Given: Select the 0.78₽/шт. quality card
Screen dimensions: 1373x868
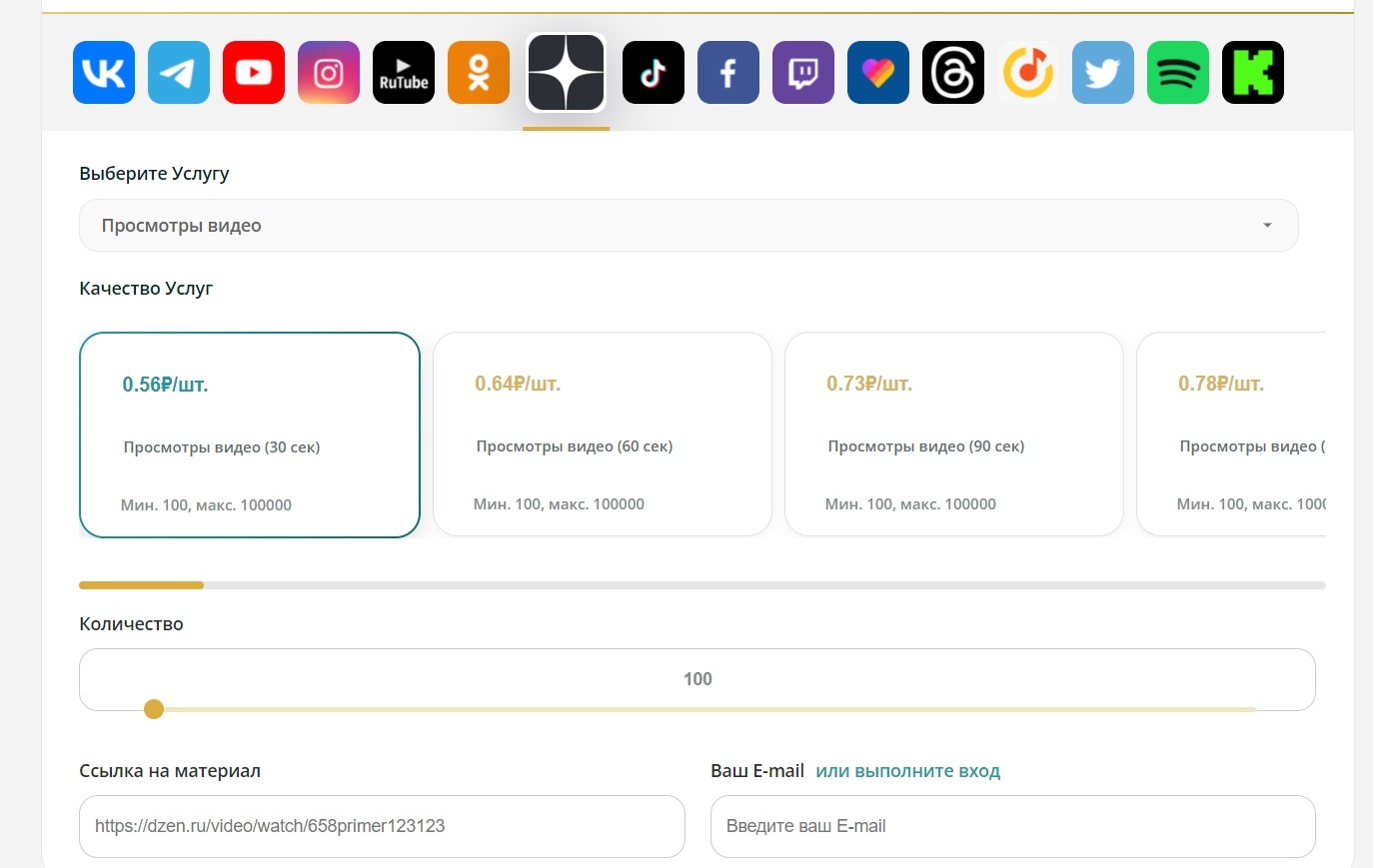Looking at the screenshot, I should click(1231, 434).
